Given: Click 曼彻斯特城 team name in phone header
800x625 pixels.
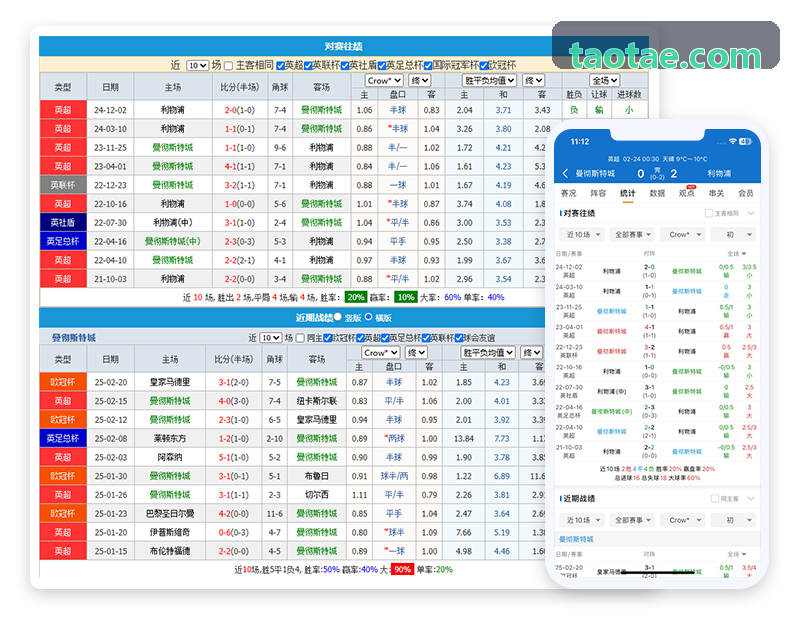Looking at the screenshot, I should click(x=595, y=173).
